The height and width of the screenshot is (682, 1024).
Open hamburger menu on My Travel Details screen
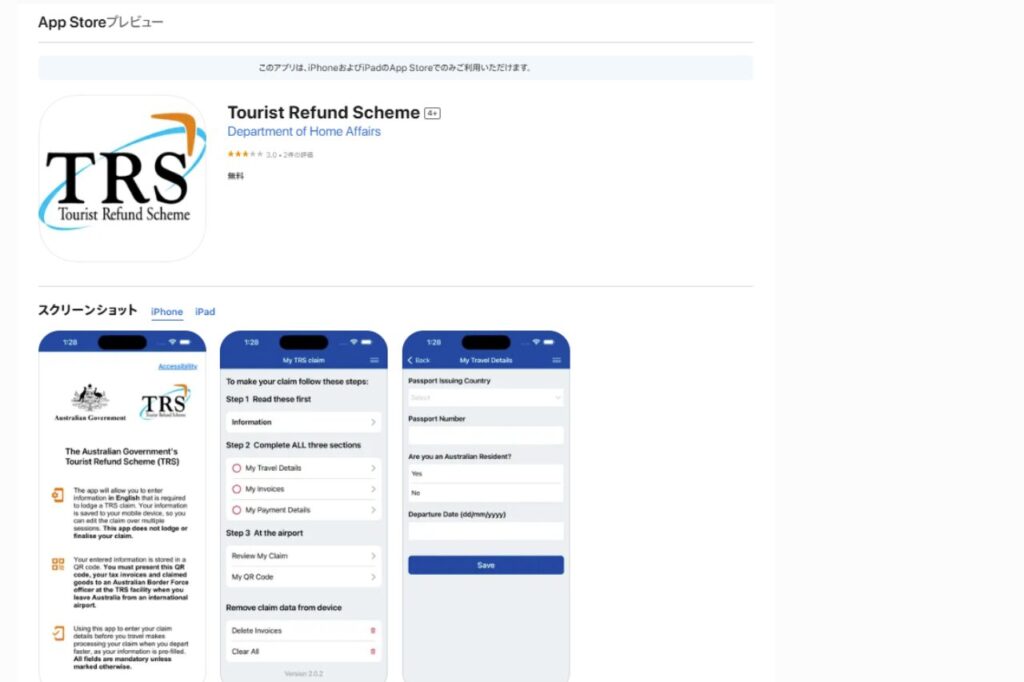pos(556,360)
